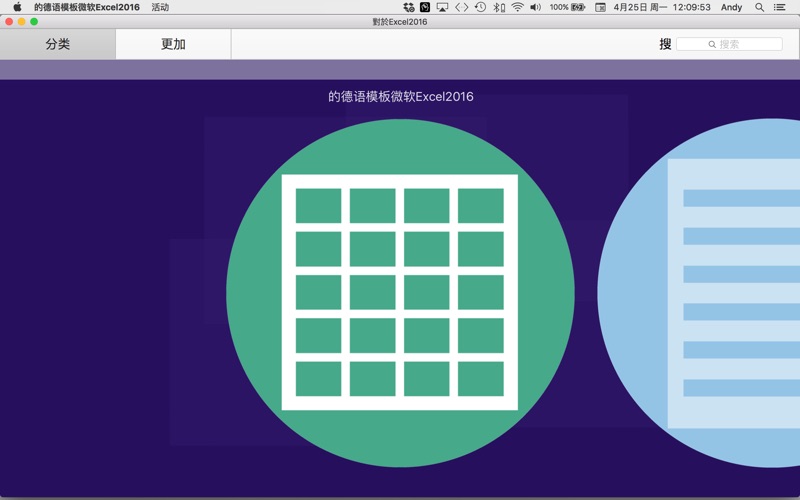Open the volume control menu

click(535, 7)
